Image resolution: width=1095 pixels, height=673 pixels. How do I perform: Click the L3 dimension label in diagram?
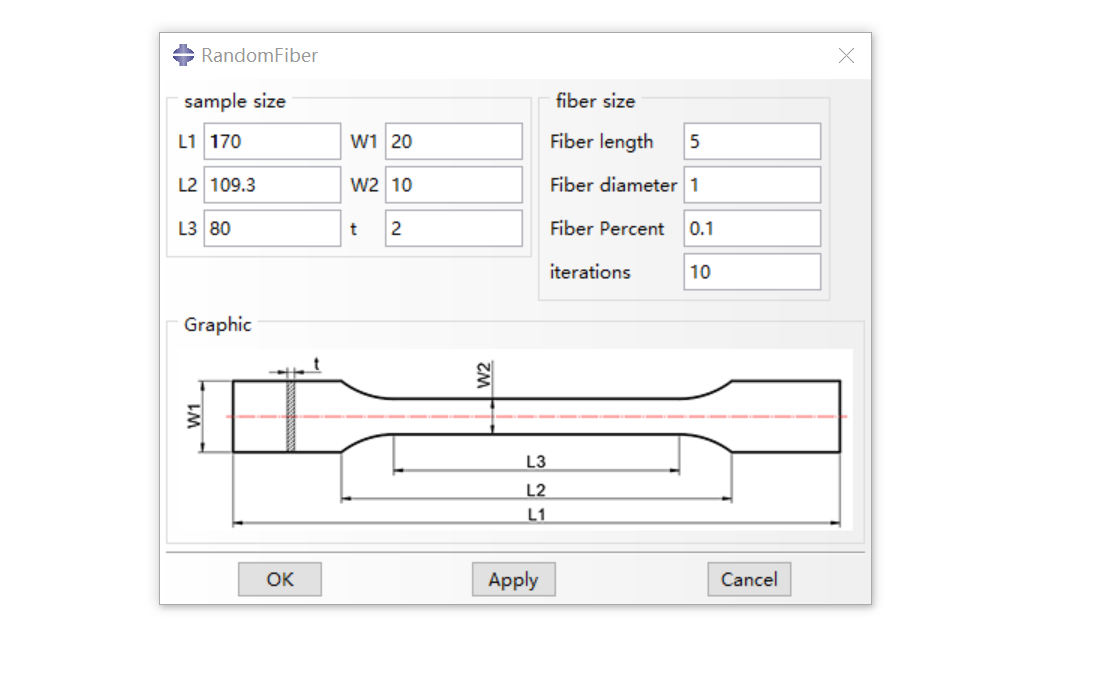[x=536, y=461]
